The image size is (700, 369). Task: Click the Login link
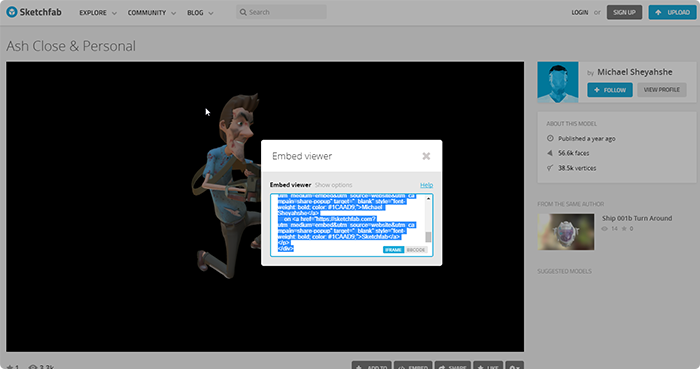tap(579, 12)
